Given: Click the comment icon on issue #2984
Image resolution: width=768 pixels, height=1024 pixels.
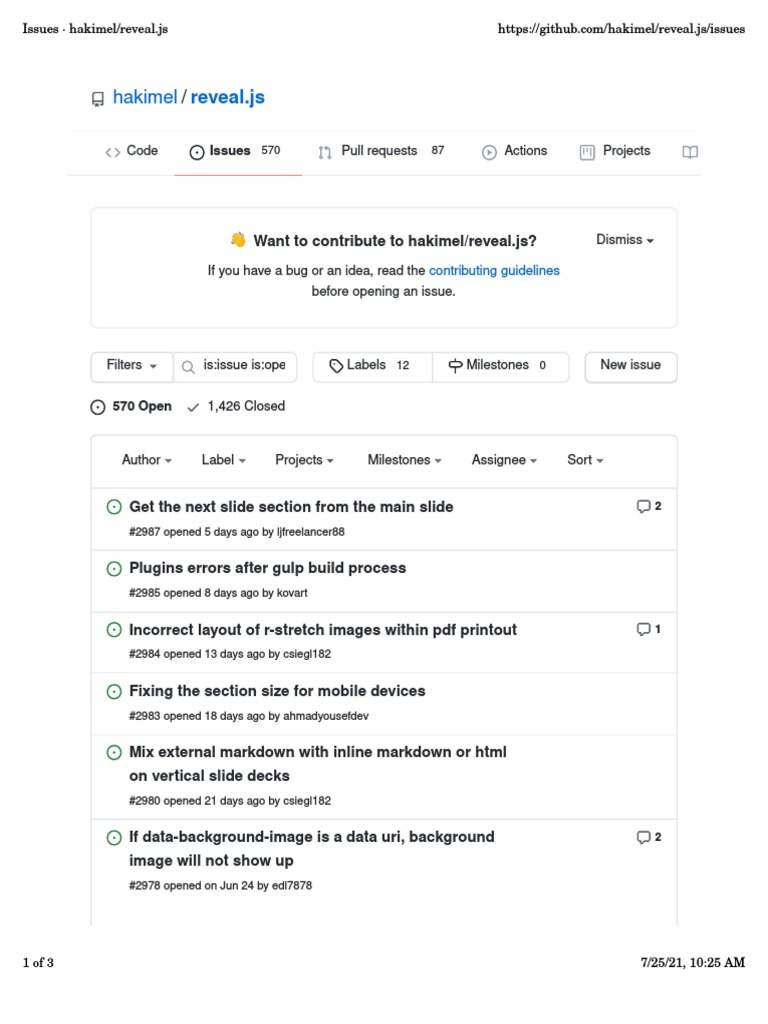Looking at the screenshot, I should coord(643,630).
